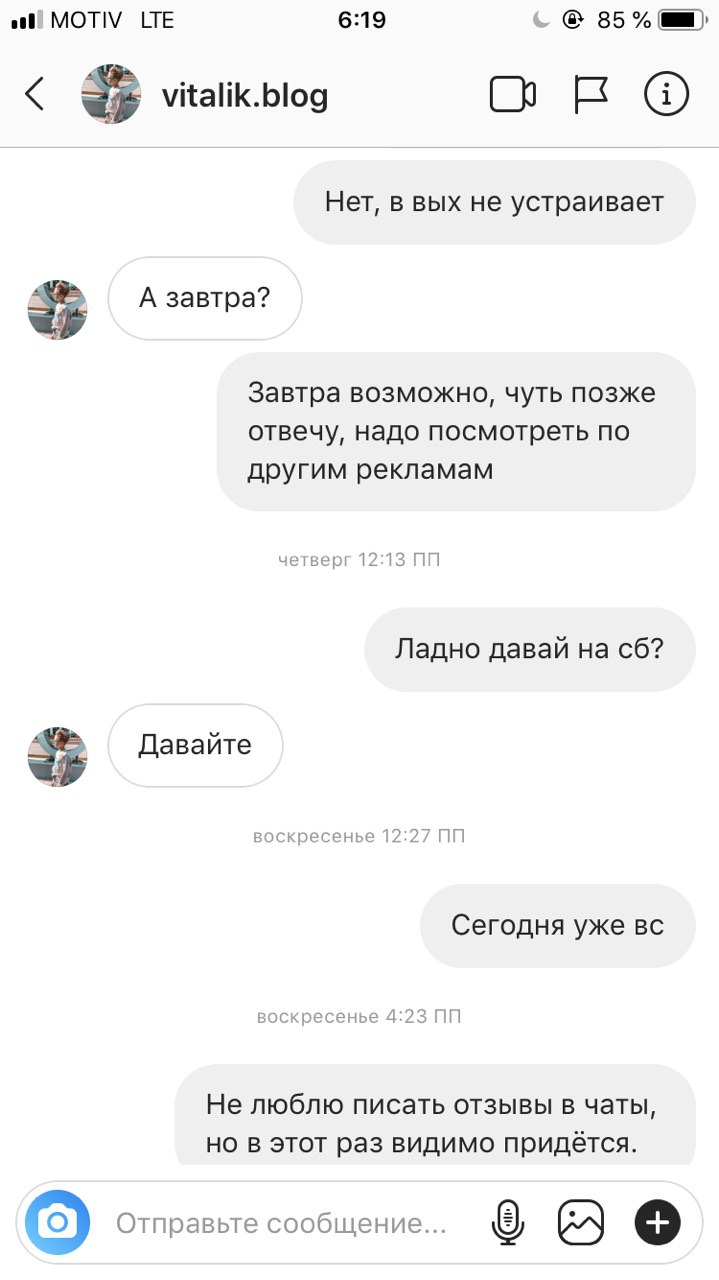Tap the black plus button
This screenshot has height=1280, width=719.
click(x=658, y=1222)
